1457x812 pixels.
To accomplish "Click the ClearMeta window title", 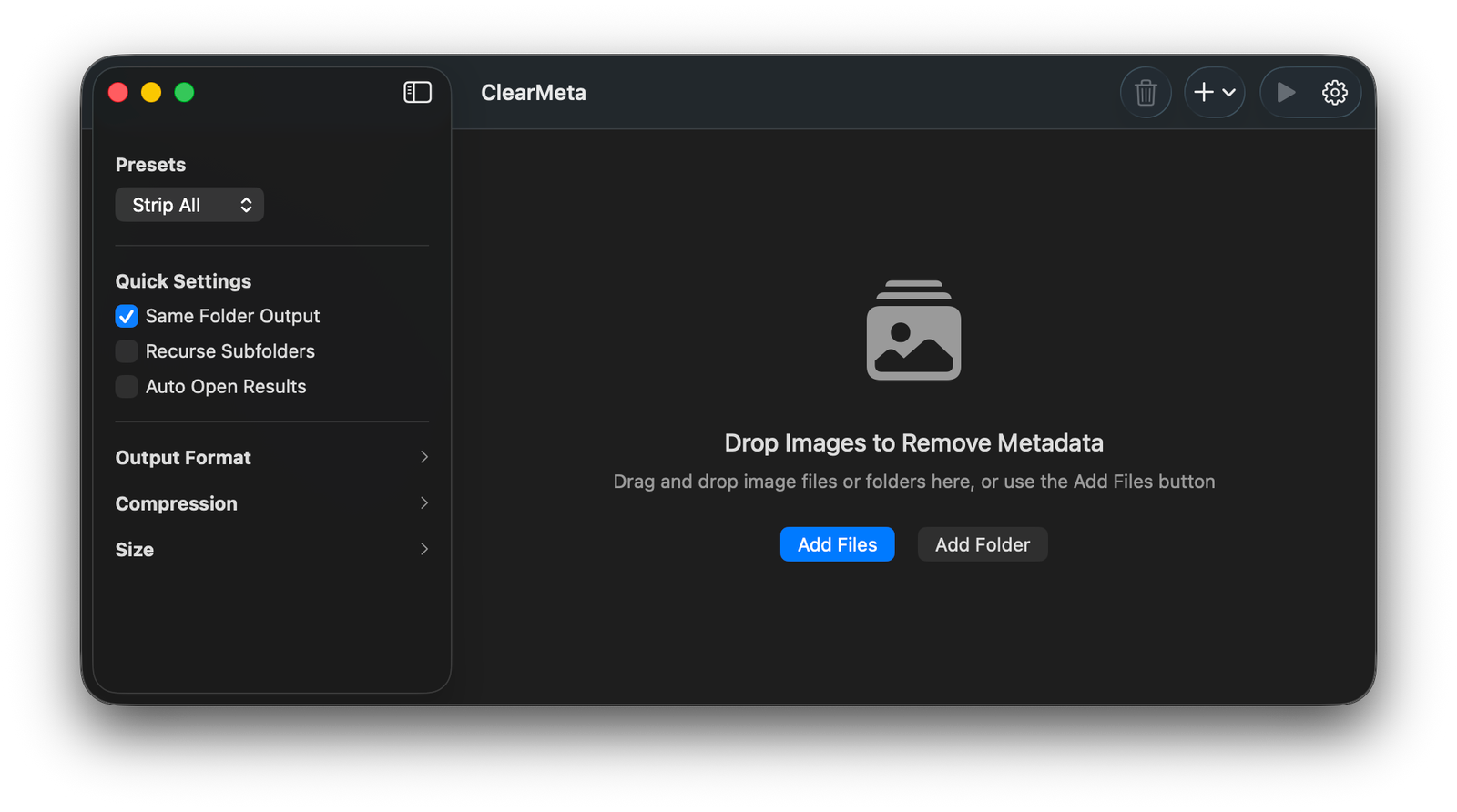I will 534,93.
